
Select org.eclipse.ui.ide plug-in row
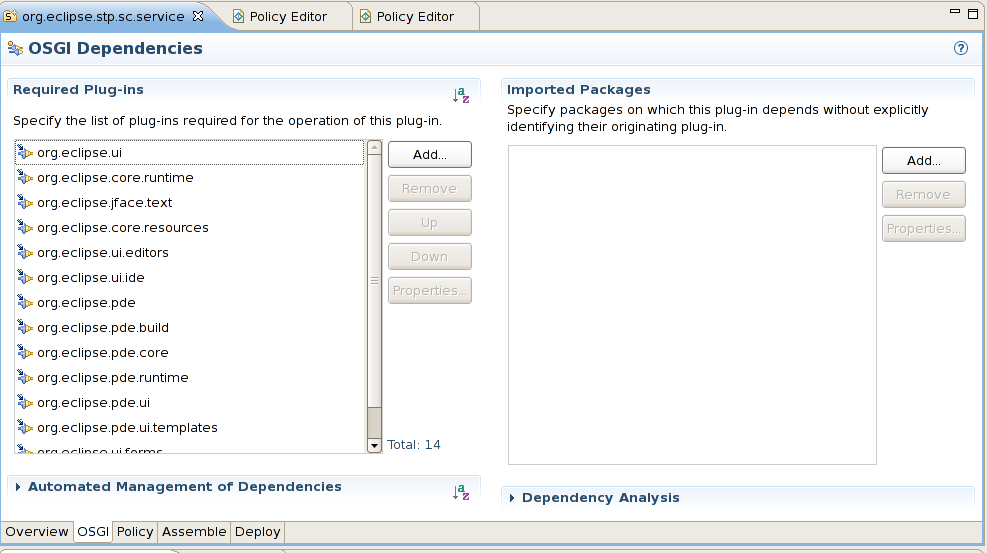(x=189, y=277)
